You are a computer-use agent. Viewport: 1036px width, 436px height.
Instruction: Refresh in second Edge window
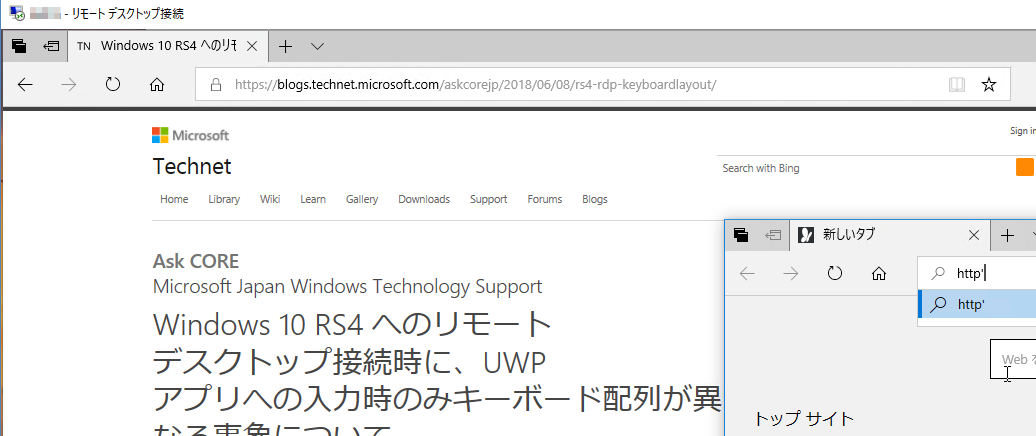pos(835,273)
